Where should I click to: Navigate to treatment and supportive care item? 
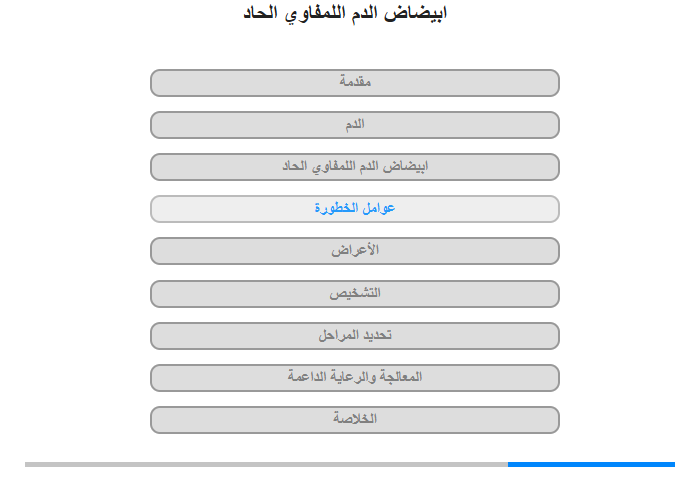click(x=355, y=378)
